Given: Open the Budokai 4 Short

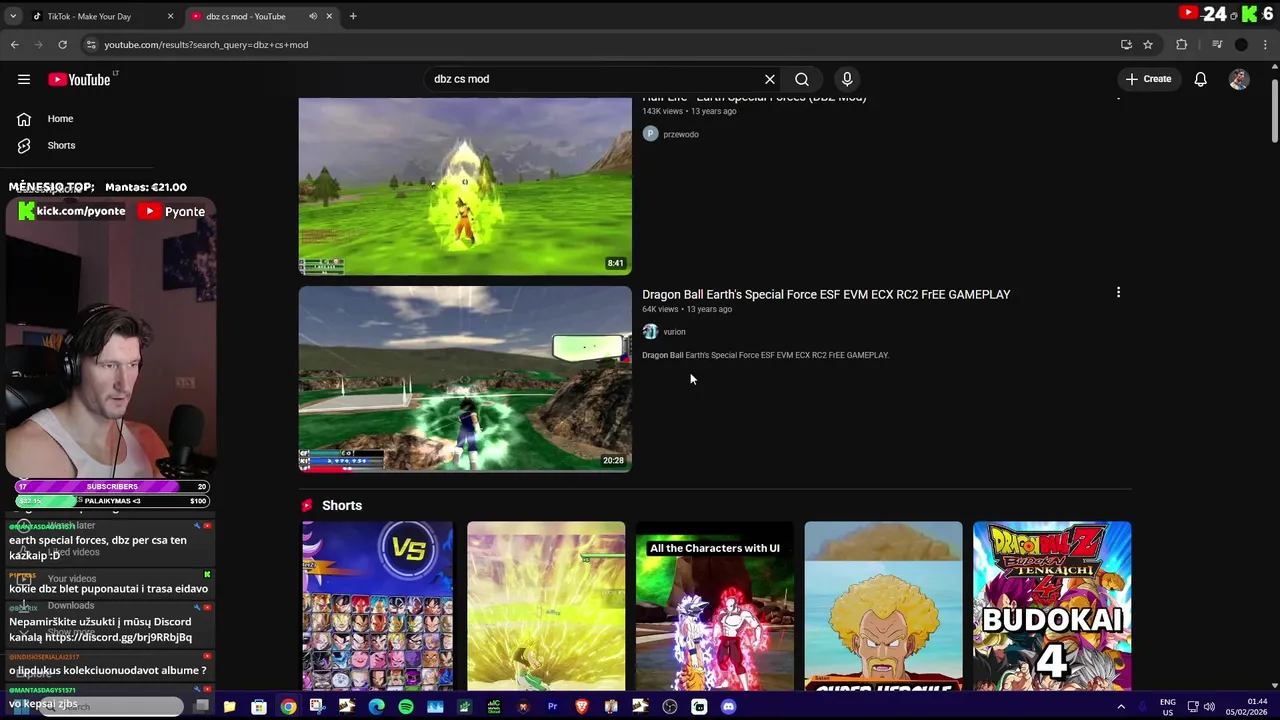Looking at the screenshot, I should point(1052,606).
